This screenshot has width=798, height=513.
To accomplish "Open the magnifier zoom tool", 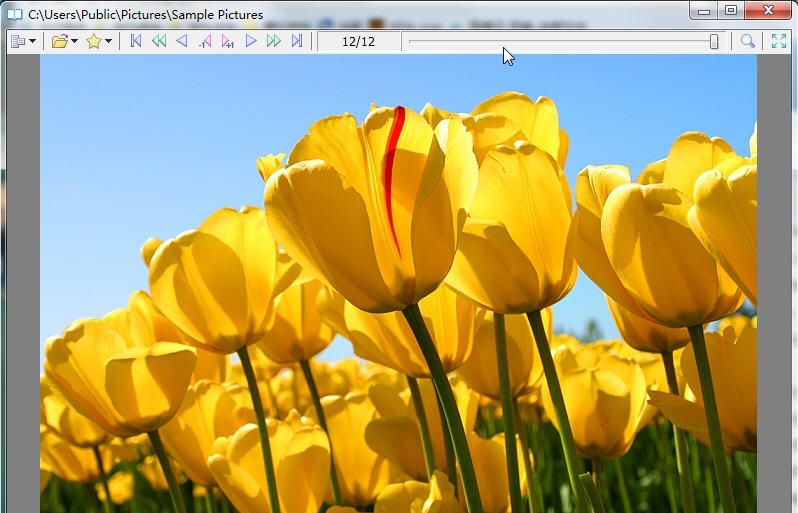I will pos(747,41).
